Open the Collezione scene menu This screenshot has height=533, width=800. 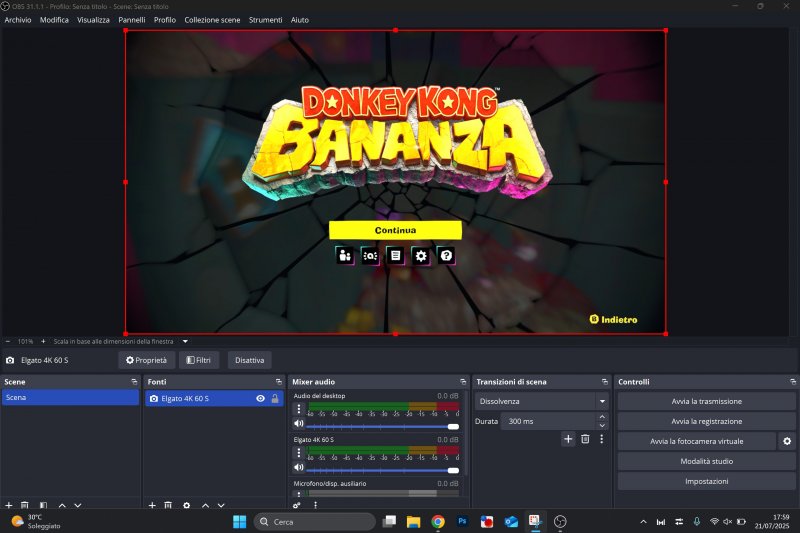(212, 20)
